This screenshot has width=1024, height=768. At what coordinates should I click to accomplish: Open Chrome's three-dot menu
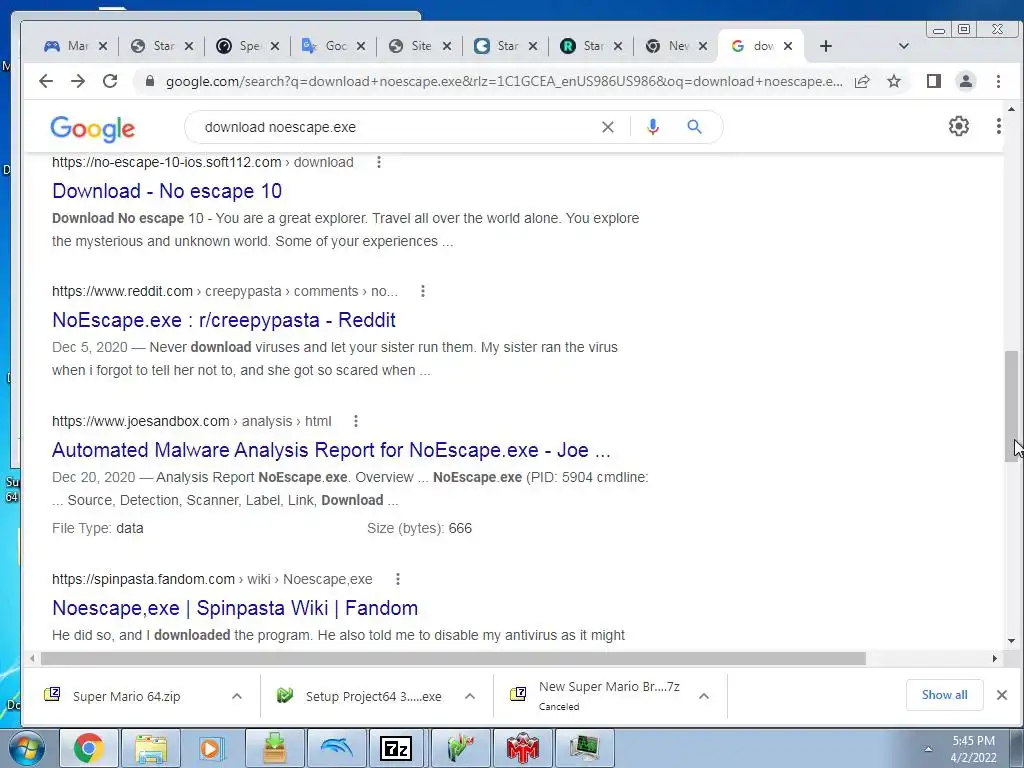click(x=998, y=81)
